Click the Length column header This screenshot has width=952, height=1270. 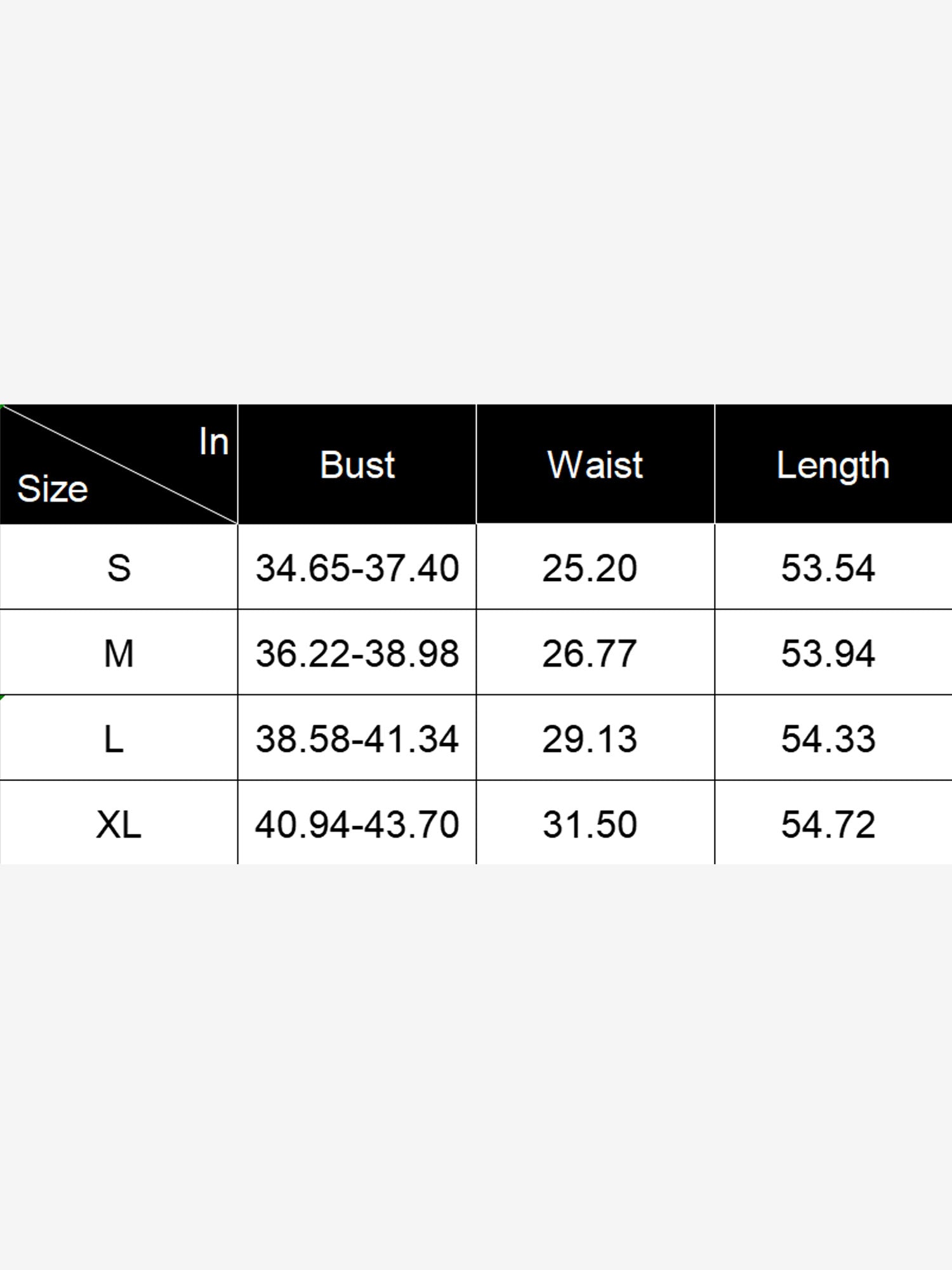833,464
